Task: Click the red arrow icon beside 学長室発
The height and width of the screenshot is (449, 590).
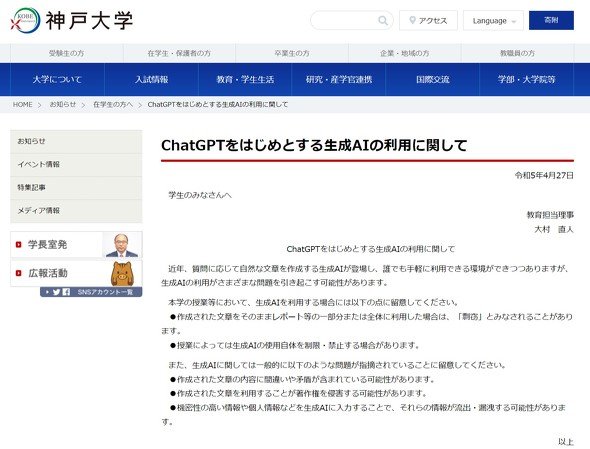Action: (18, 245)
